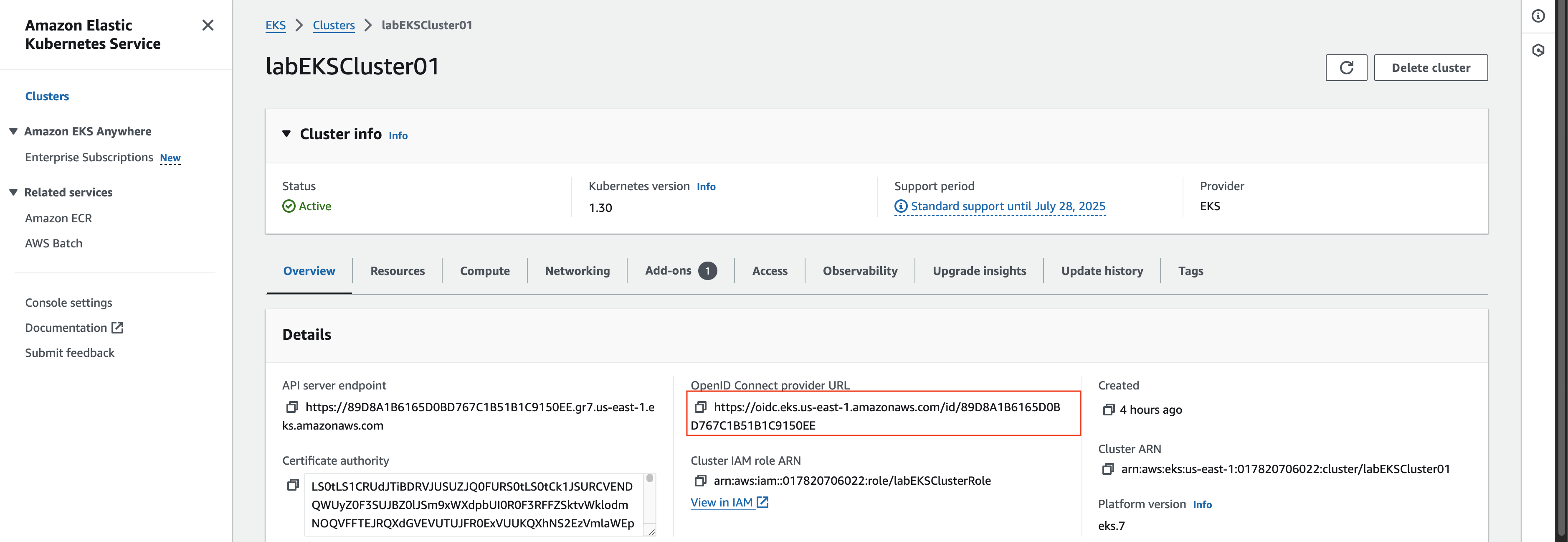Click the Add-ons count badge
This screenshot has width=1568, height=542.
click(x=707, y=271)
